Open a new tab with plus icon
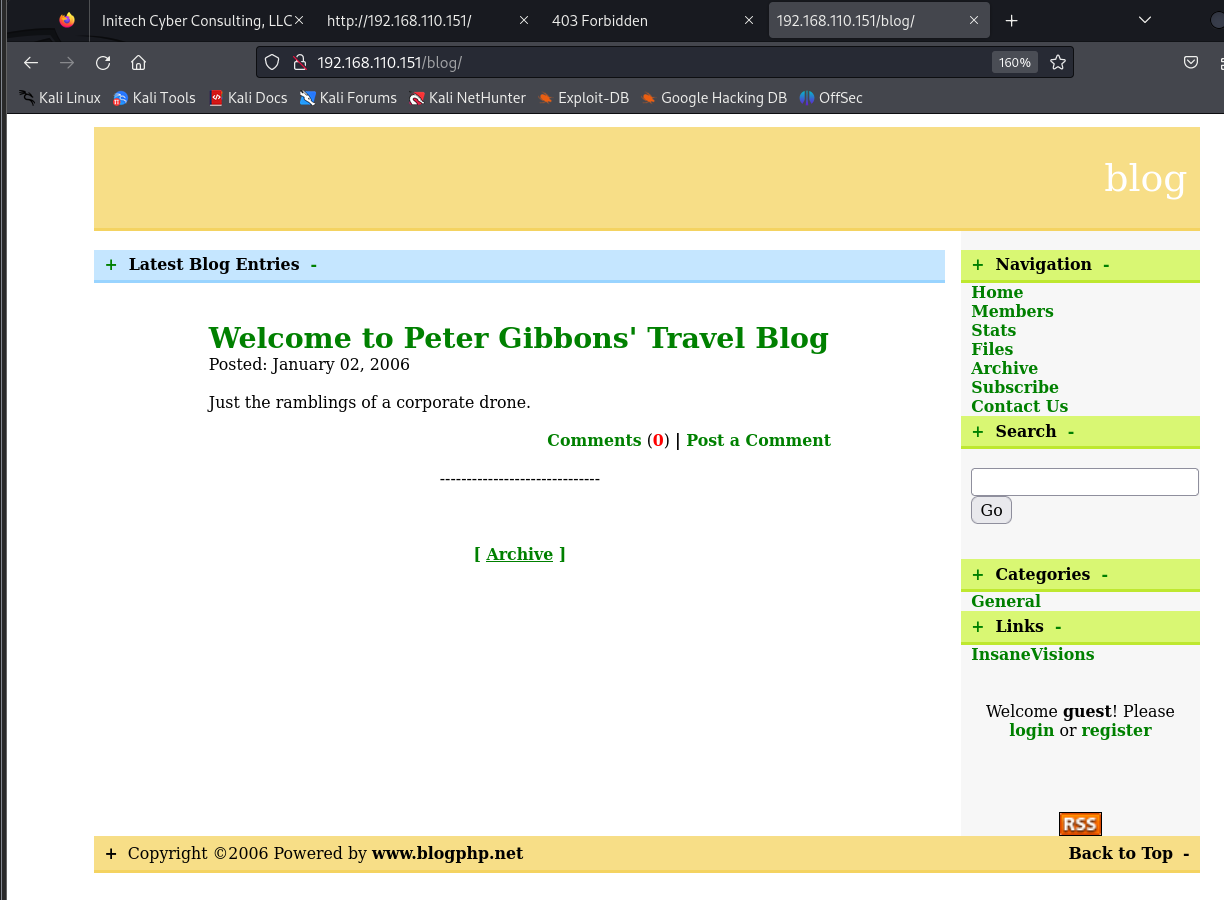 coord(1011,20)
